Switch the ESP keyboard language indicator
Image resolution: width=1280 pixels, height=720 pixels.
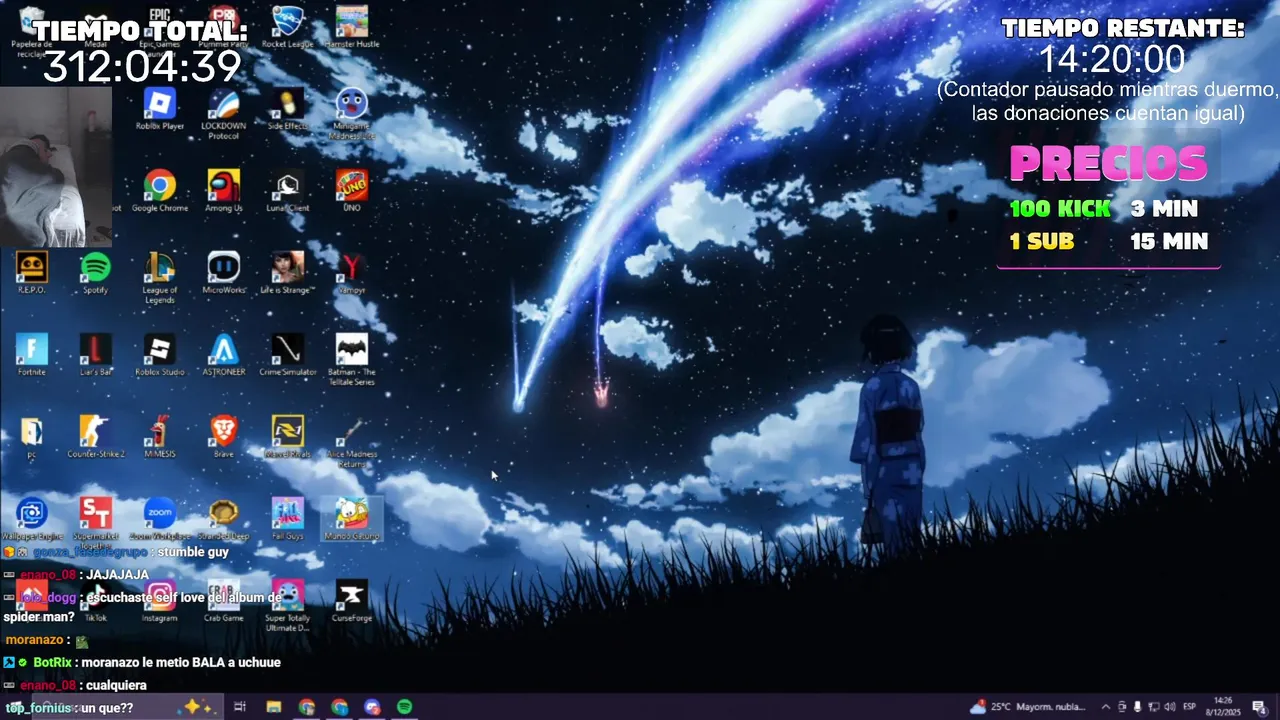click(1190, 707)
